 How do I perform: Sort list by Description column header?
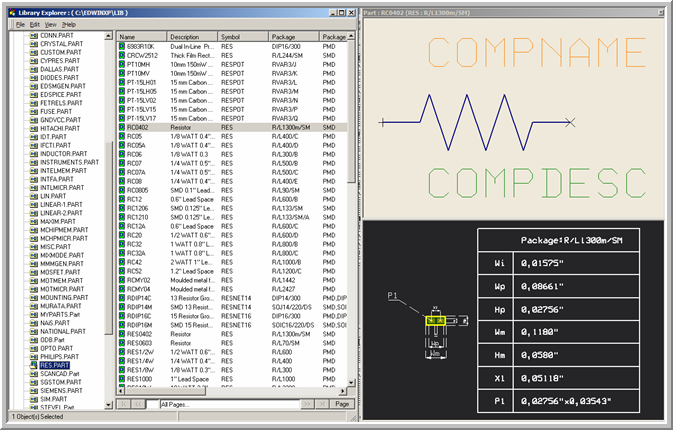tap(192, 37)
